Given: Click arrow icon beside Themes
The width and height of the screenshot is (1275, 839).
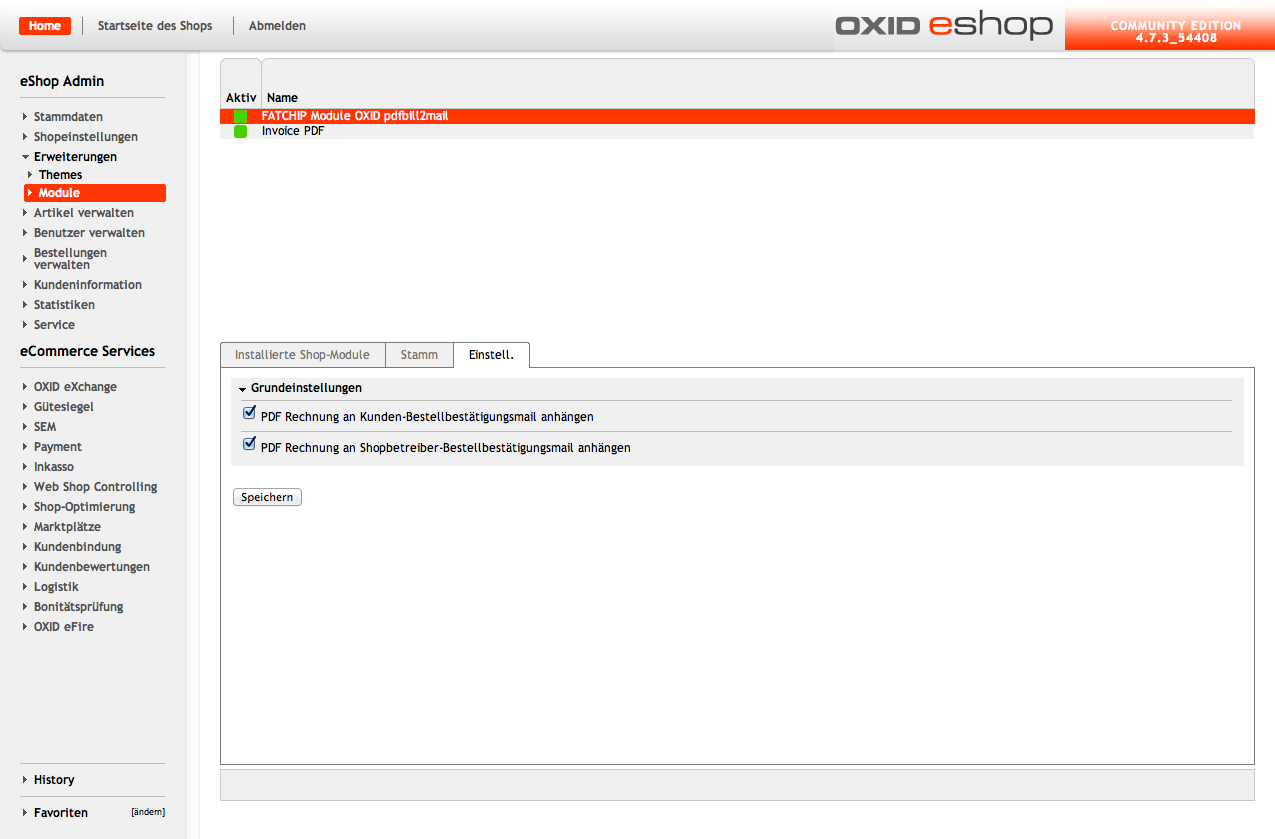Looking at the screenshot, I should pyautogui.click(x=30, y=175).
